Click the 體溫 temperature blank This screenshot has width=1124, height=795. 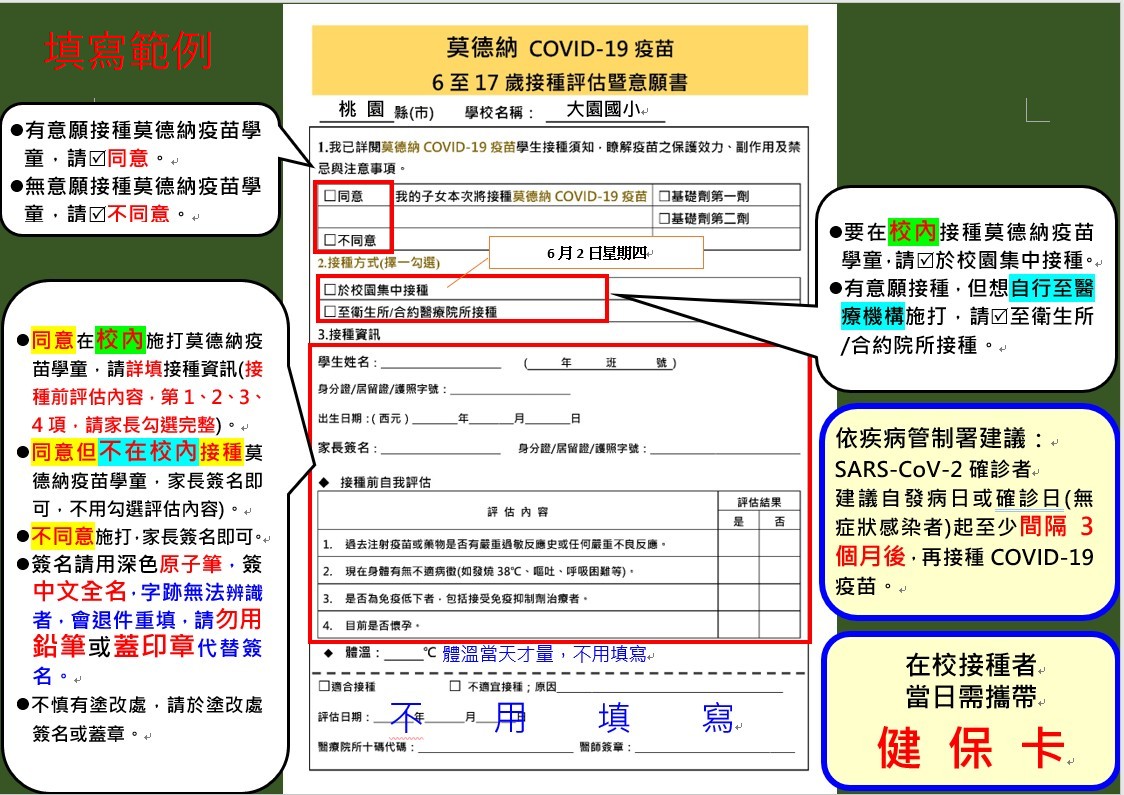coord(404,655)
